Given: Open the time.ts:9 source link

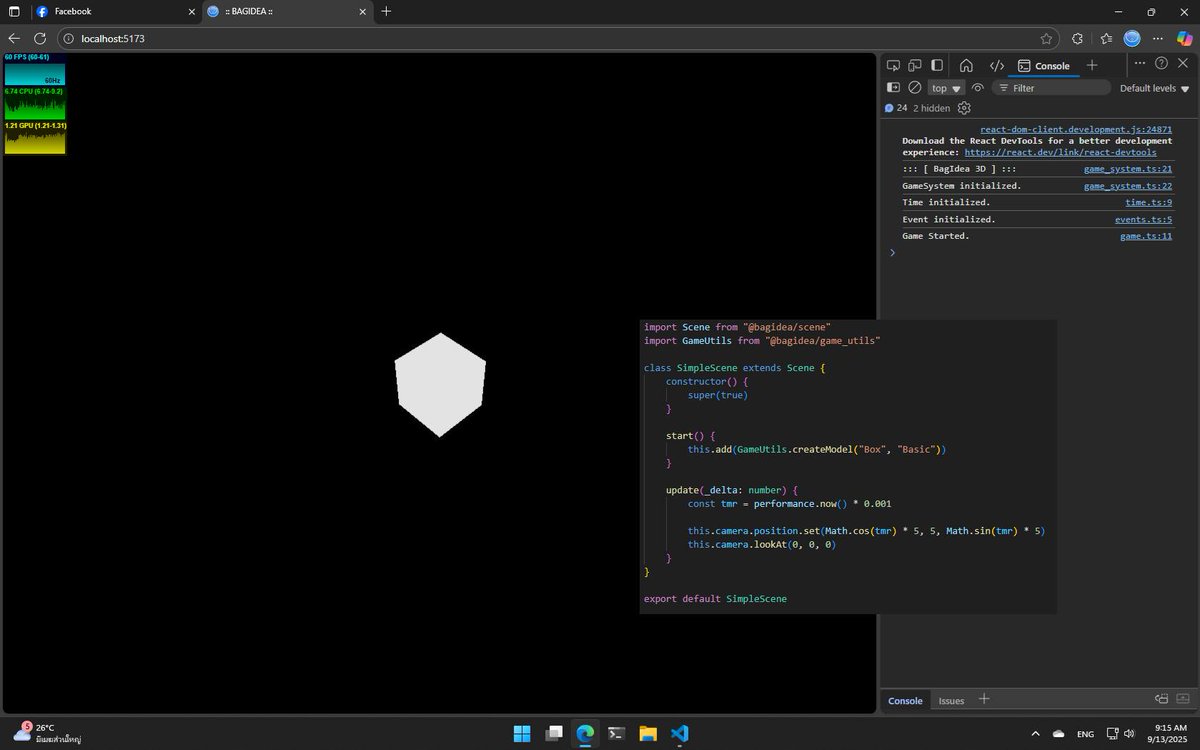Looking at the screenshot, I should pyautogui.click(x=1149, y=202).
